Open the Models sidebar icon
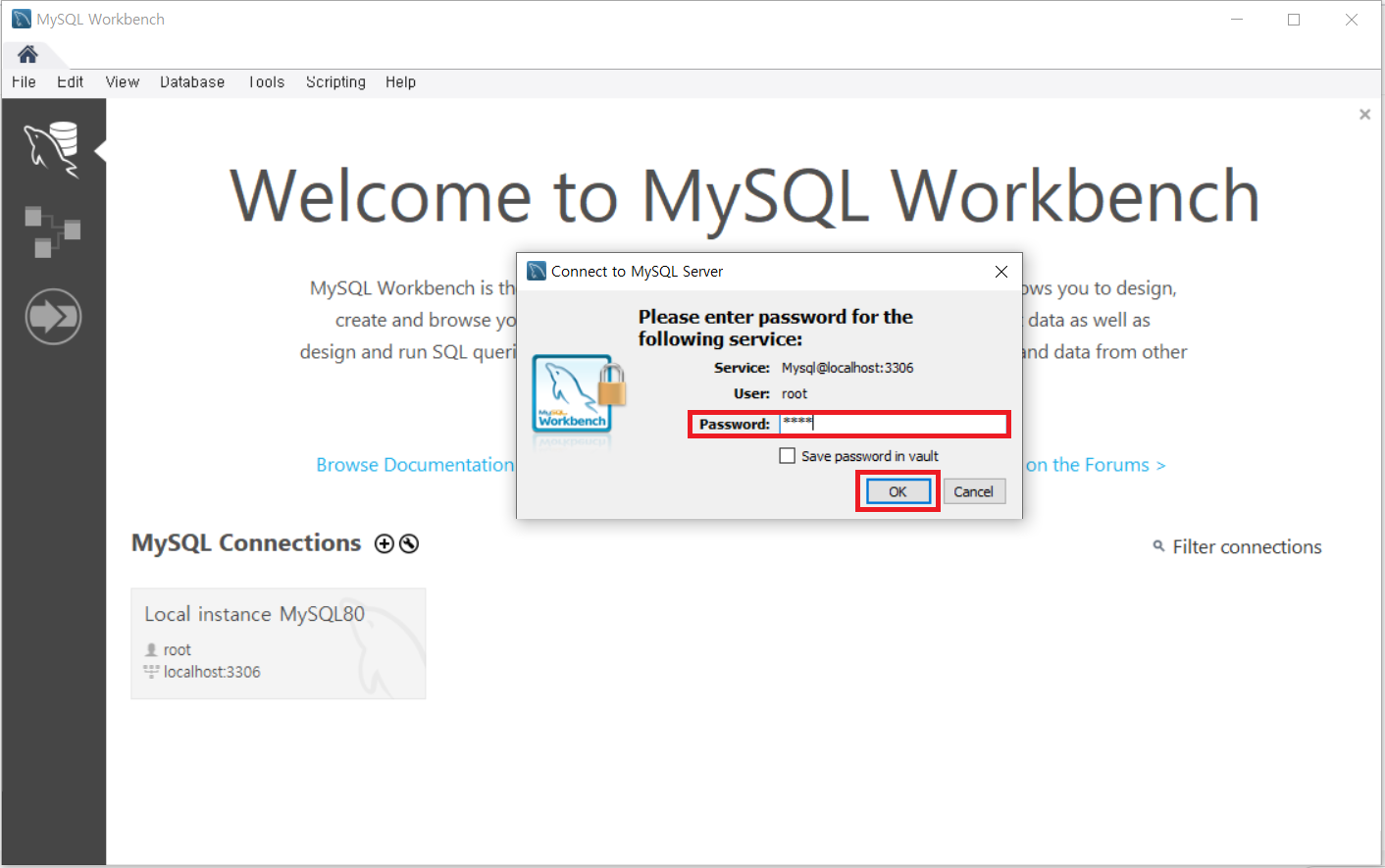Screen dimensions: 1385x868 coord(52,232)
